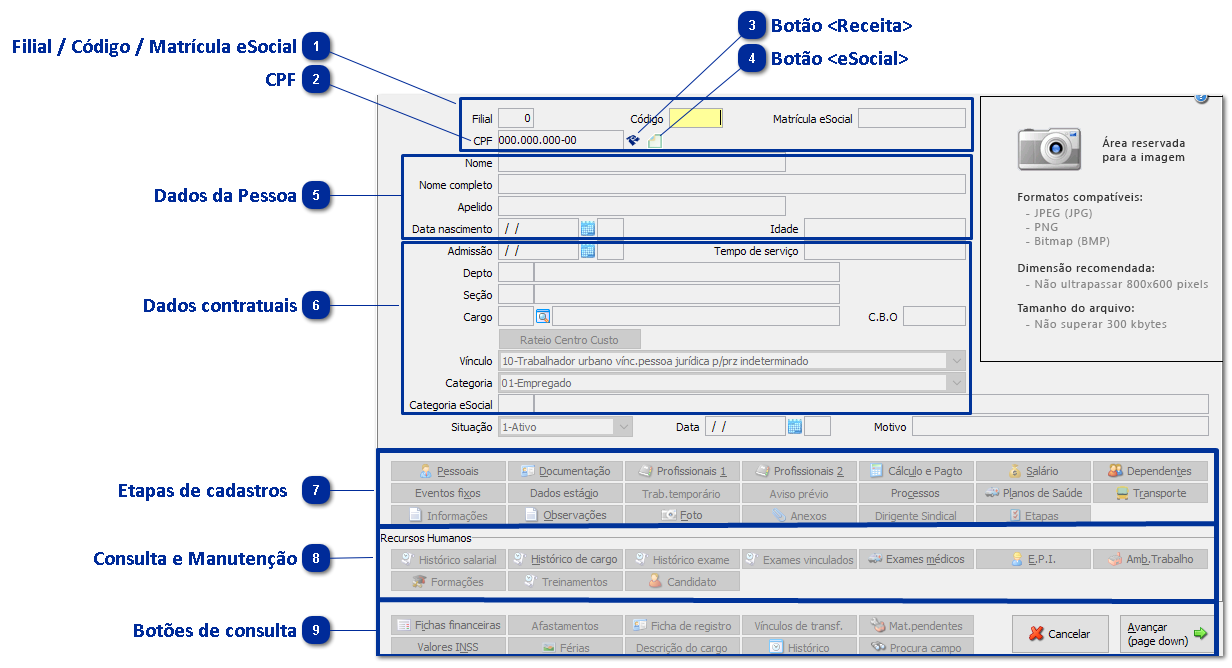Open the Pessoais registration step
The height and width of the screenshot is (668, 1232).
(448, 471)
